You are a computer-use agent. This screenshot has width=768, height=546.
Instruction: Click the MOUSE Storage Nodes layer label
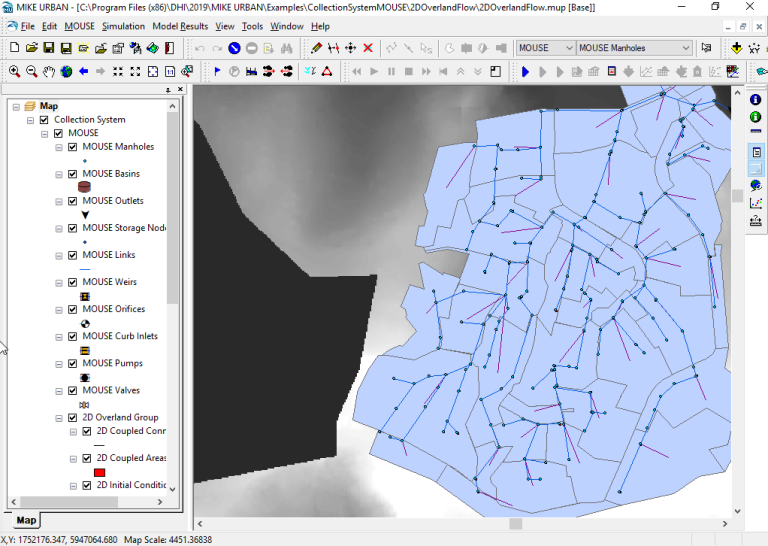click(x=124, y=228)
